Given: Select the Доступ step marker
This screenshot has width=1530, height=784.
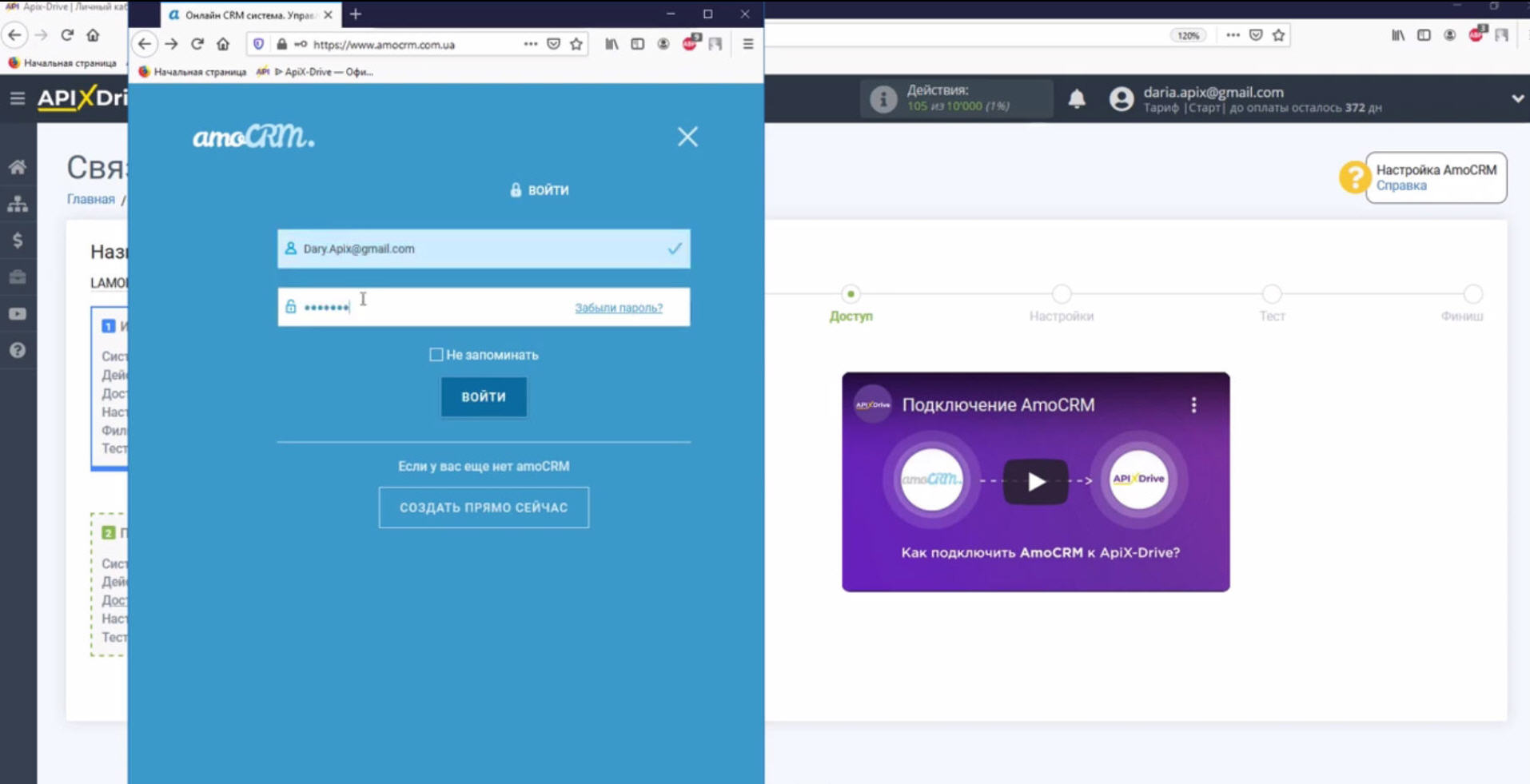Looking at the screenshot, I should (x=851, y=294).
